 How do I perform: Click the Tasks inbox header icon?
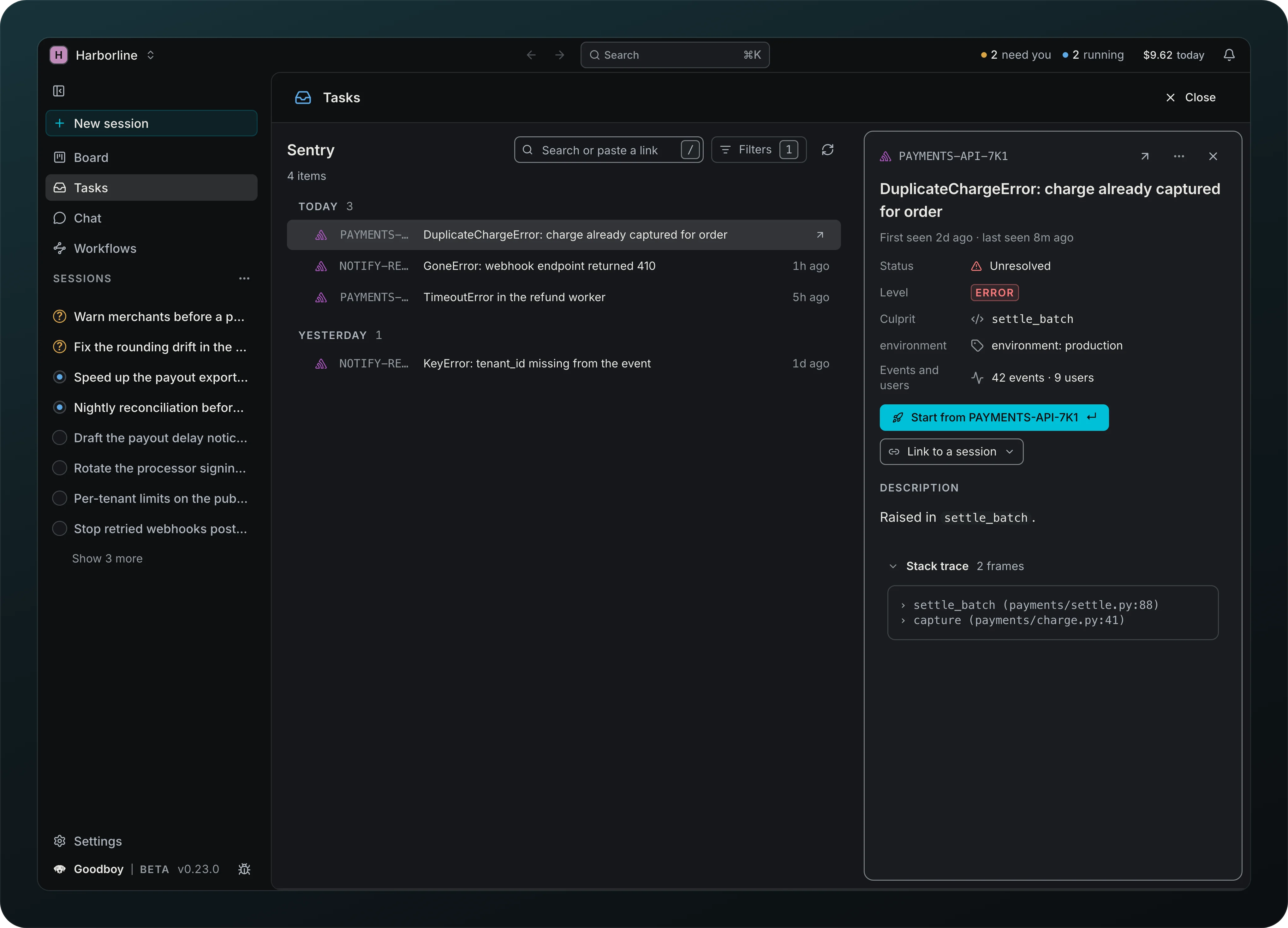pos(303,98)
